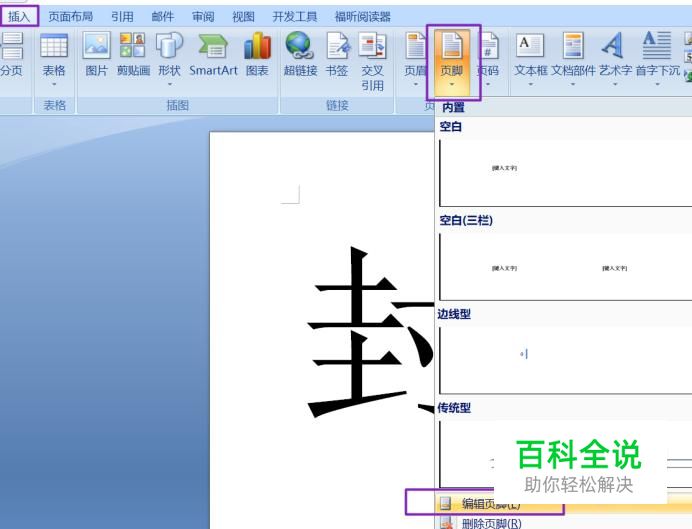The width and height of the screenshot is (692, 529).
Task: Expand the 文本框 dropdown arrow
Action: [530, 84]
